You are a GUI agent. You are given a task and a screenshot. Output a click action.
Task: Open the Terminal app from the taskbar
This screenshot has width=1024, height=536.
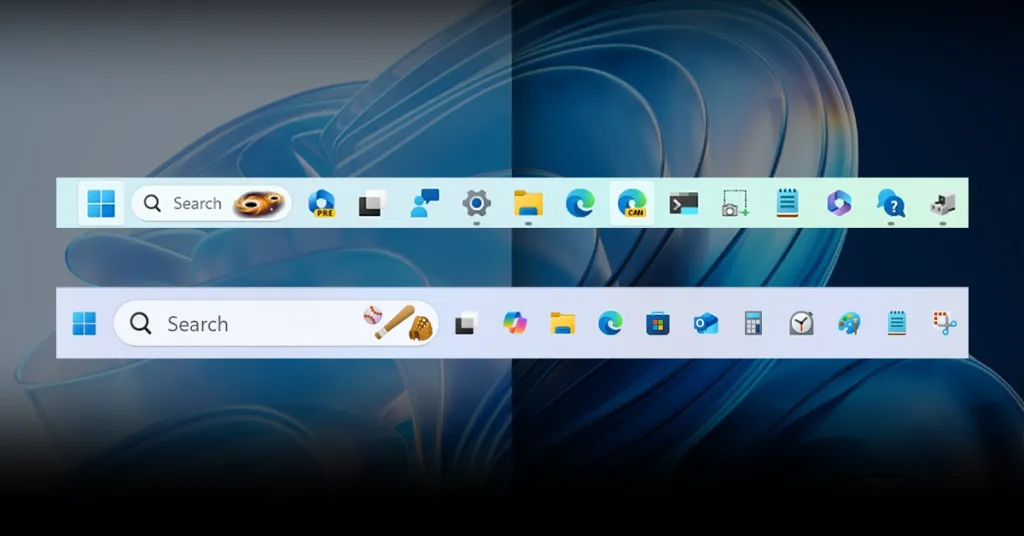pos(684,203)
